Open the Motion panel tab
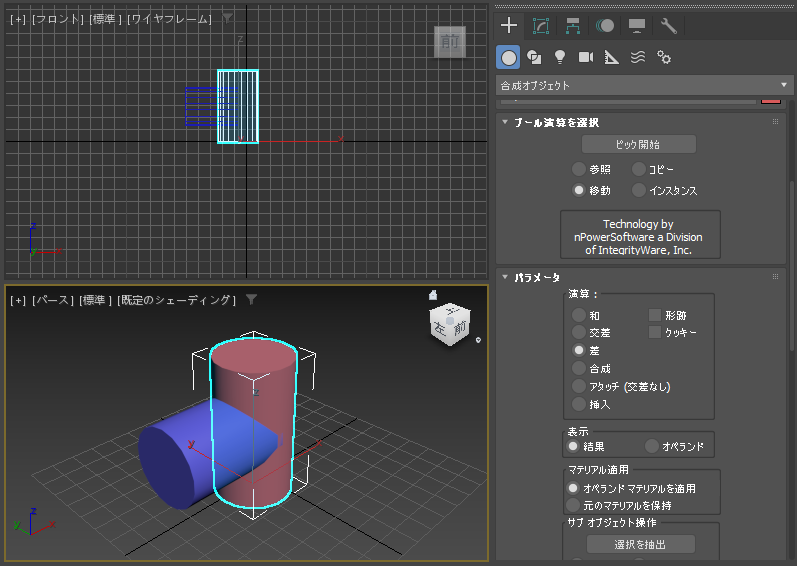Screen dimensions: 797x566 pyautogui.click(x=604, y=25)
